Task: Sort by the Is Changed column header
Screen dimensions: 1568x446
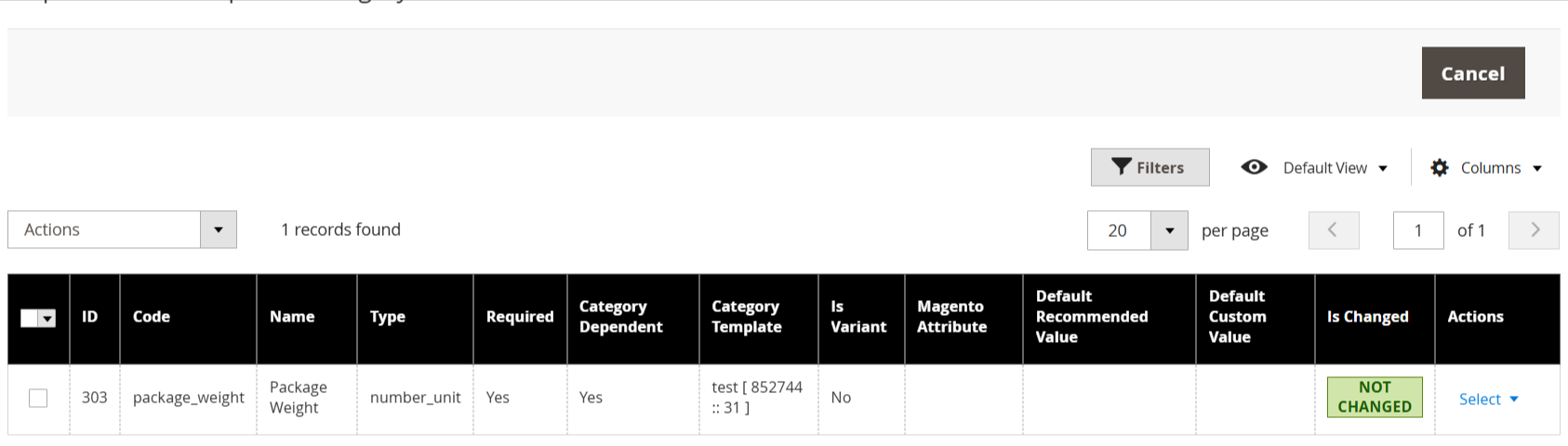Action: click(1367, 317)
